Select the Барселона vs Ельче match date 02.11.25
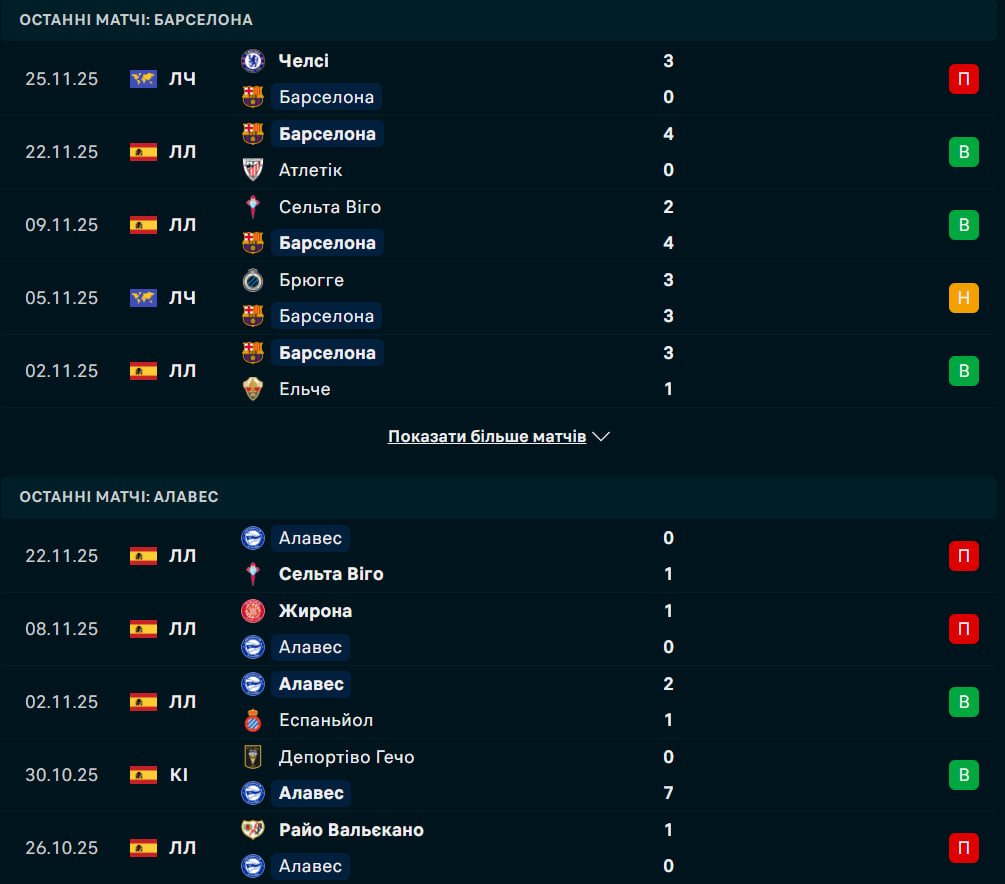 (62, 371)
